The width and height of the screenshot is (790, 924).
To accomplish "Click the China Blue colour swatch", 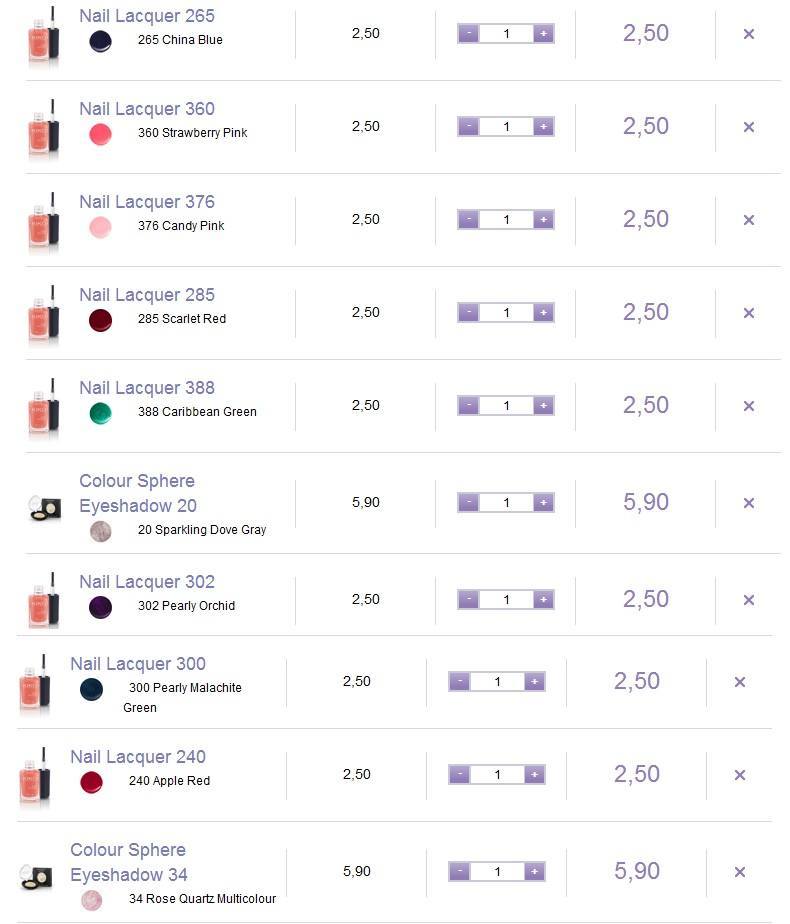I will (x=100, y=41).
